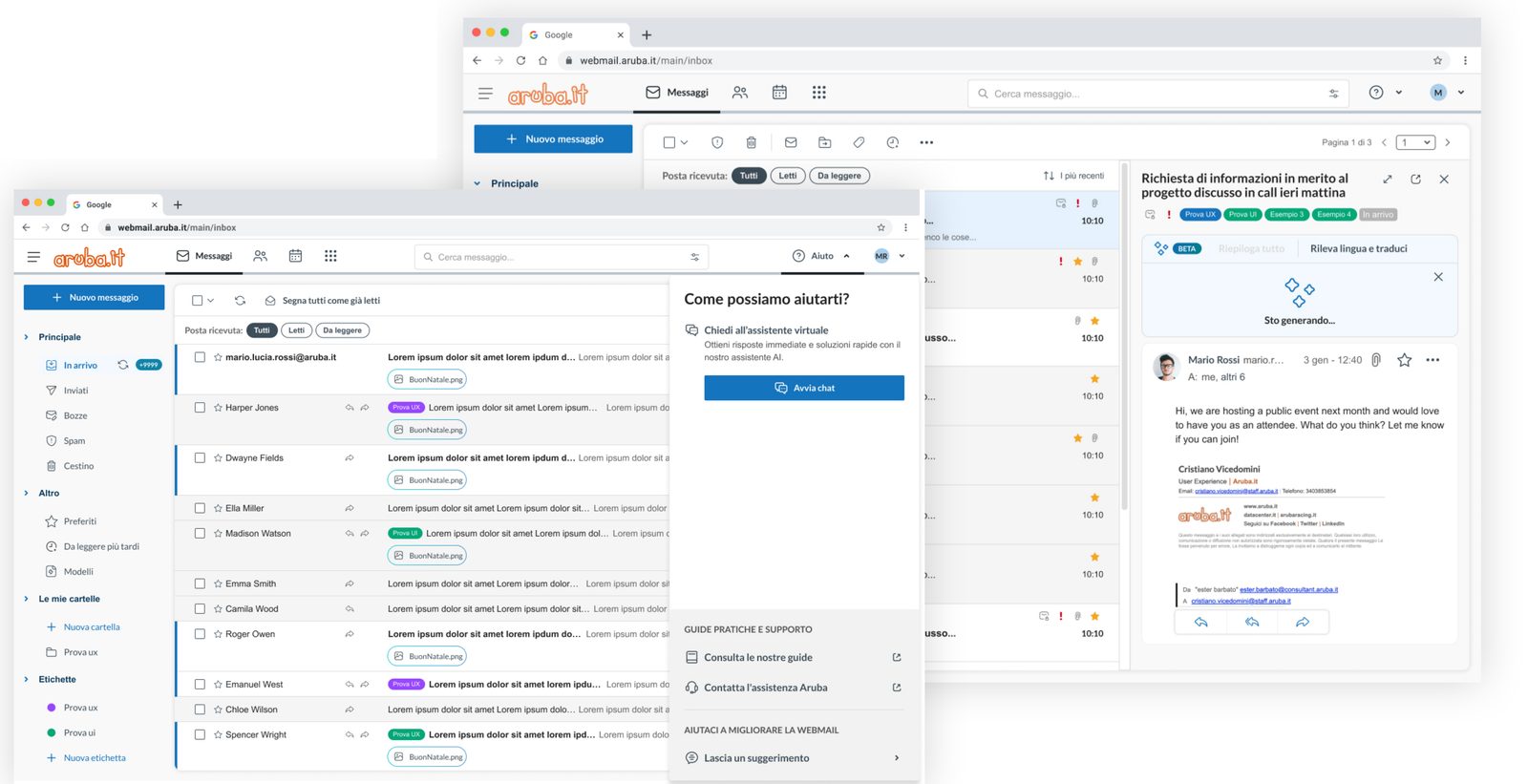Tick the Emma Smith message checkbox

click(200, 583)
